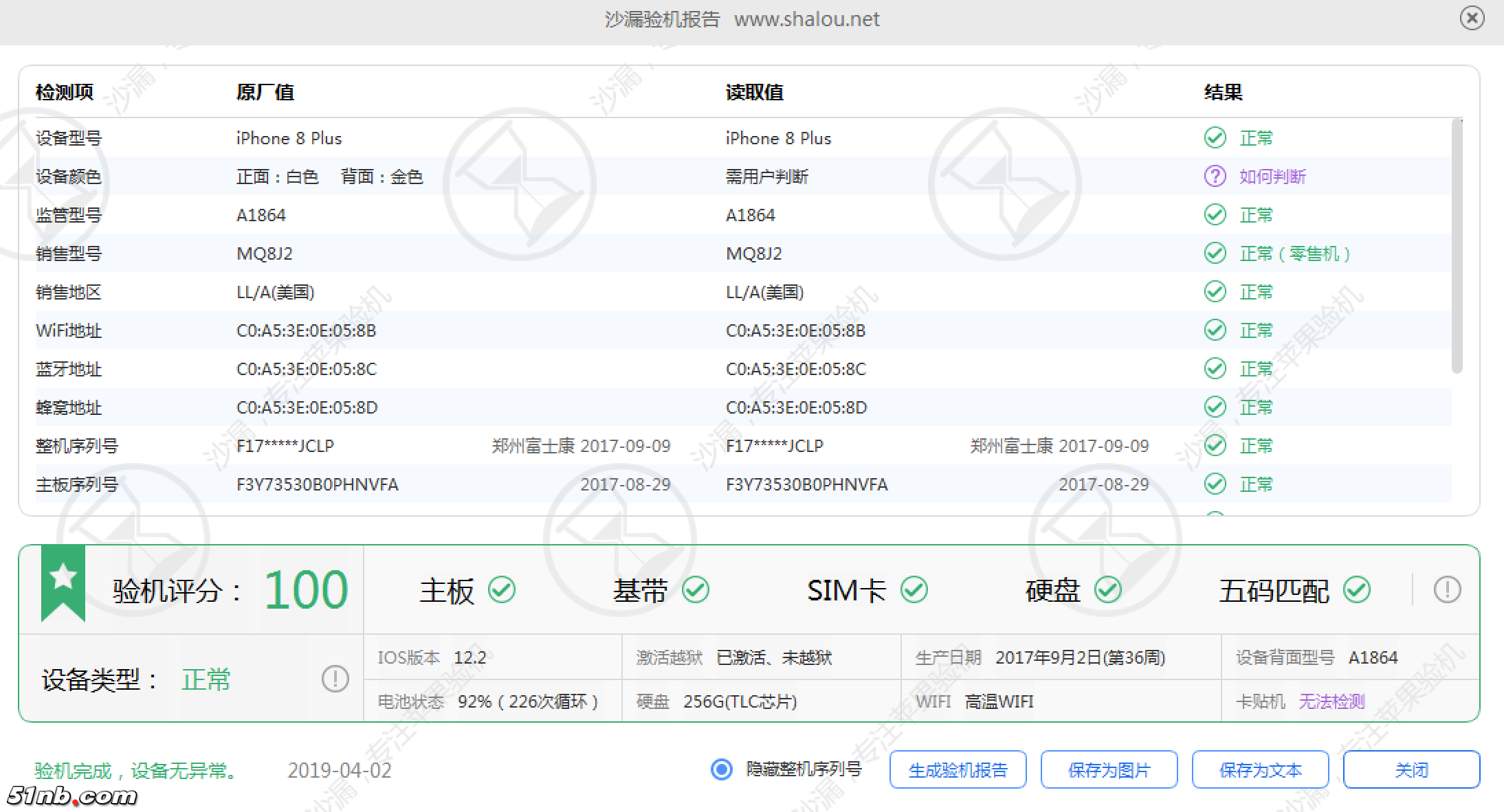Toggle the check mark on 销售地区 row
Viewport: 1504px width, 812px height.
pyautogui.click(x=1215, y=291)
